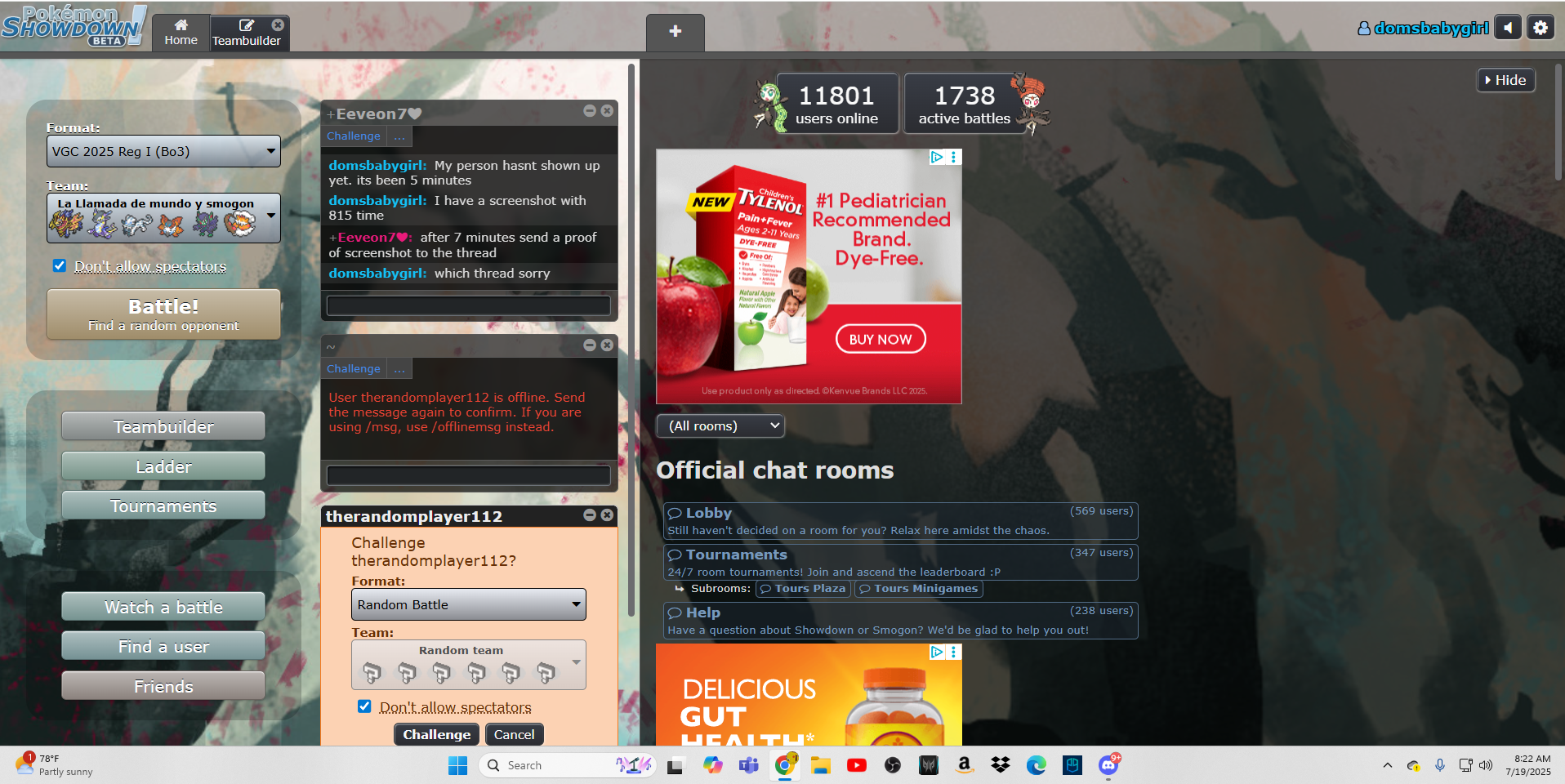The height and width of the screenshot is (784, 1565).
Task: Mute sound using the speaker icon
Action: 1508,28
